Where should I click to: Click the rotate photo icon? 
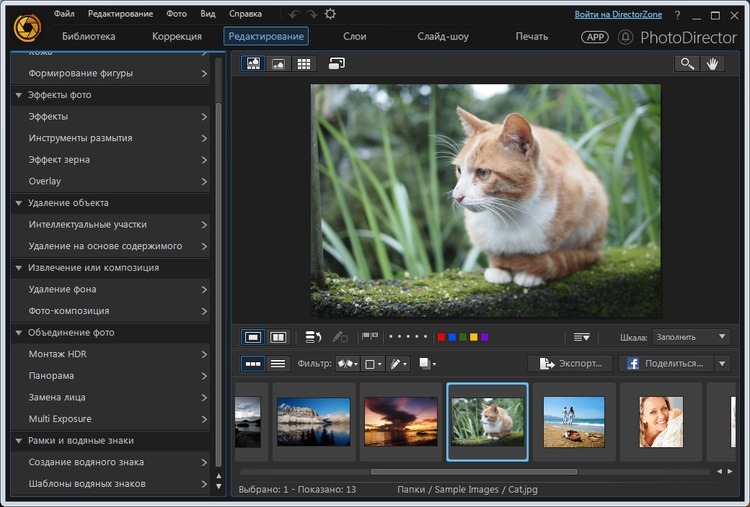tap(313, 337)
